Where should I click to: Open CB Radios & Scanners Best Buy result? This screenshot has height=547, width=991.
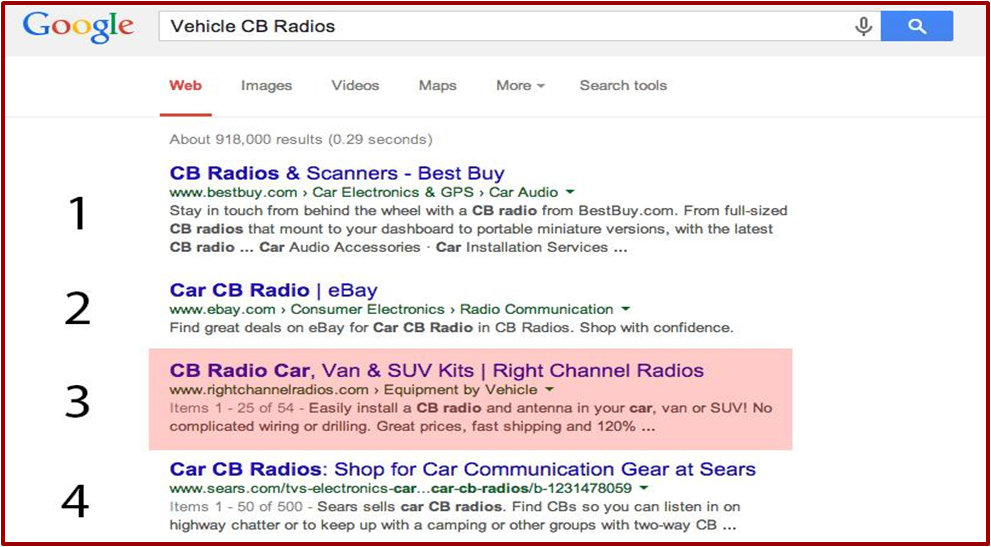[337, 173]
